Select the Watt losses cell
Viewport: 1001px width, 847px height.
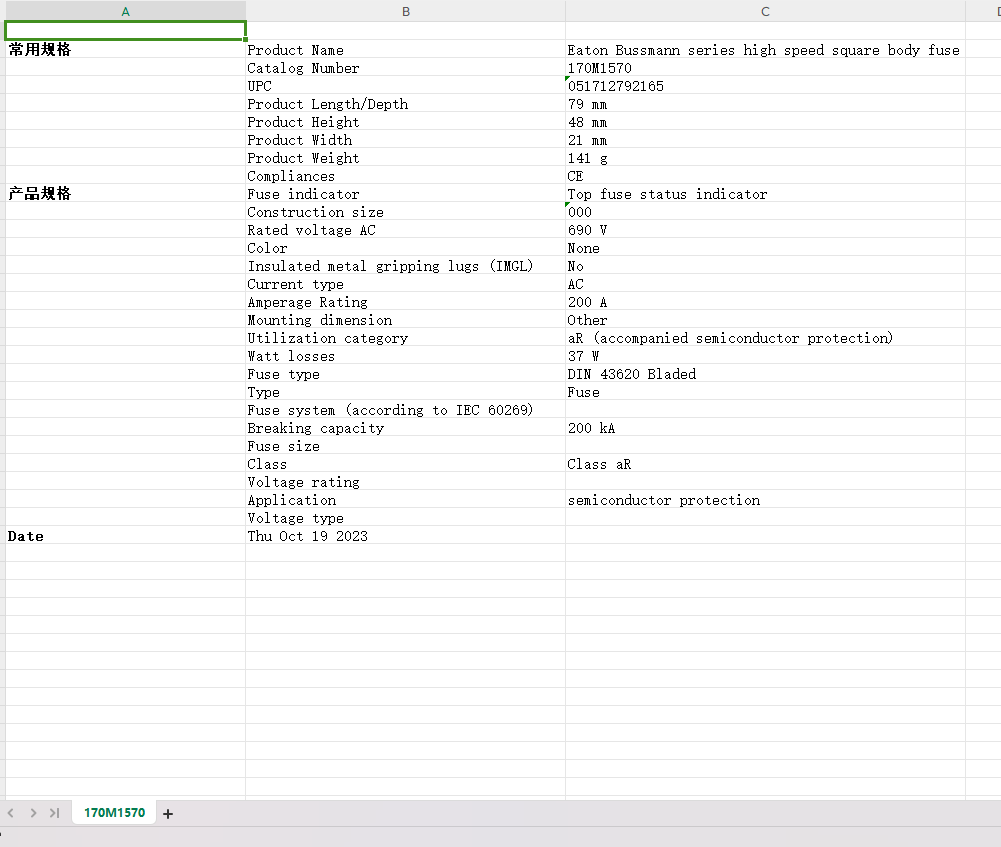(405, 356)
